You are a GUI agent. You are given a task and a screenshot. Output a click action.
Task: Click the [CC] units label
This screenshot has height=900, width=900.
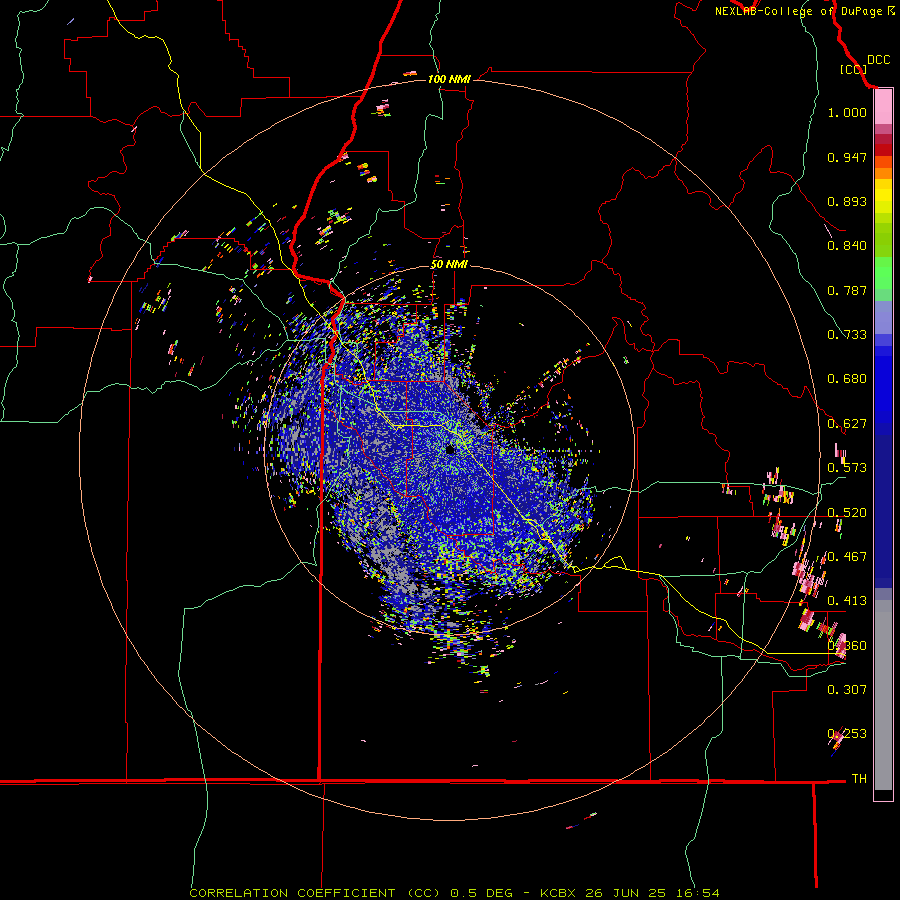[x=853, y=69]
